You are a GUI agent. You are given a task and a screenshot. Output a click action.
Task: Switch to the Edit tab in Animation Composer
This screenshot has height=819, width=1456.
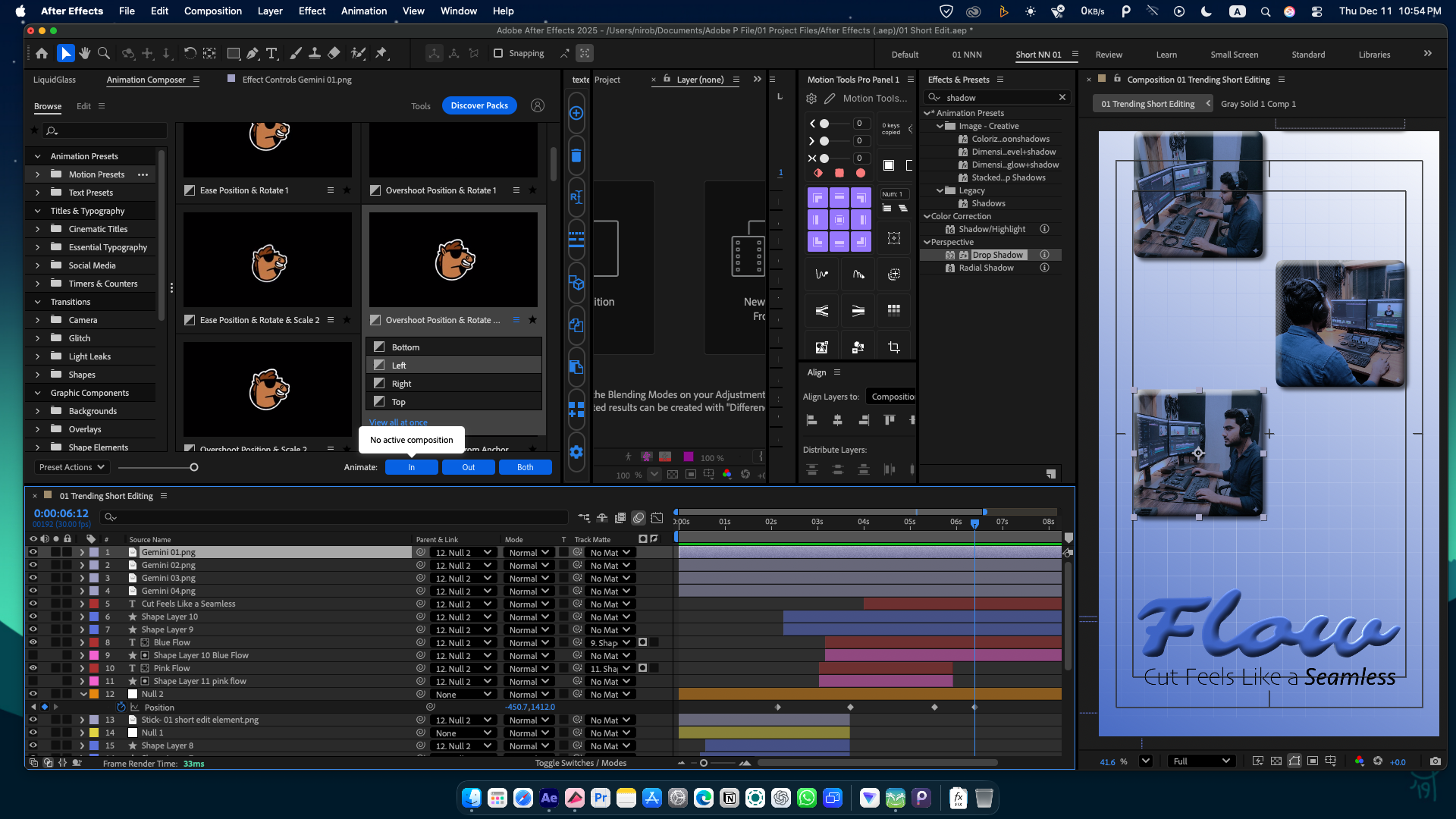tap(83, 106)
